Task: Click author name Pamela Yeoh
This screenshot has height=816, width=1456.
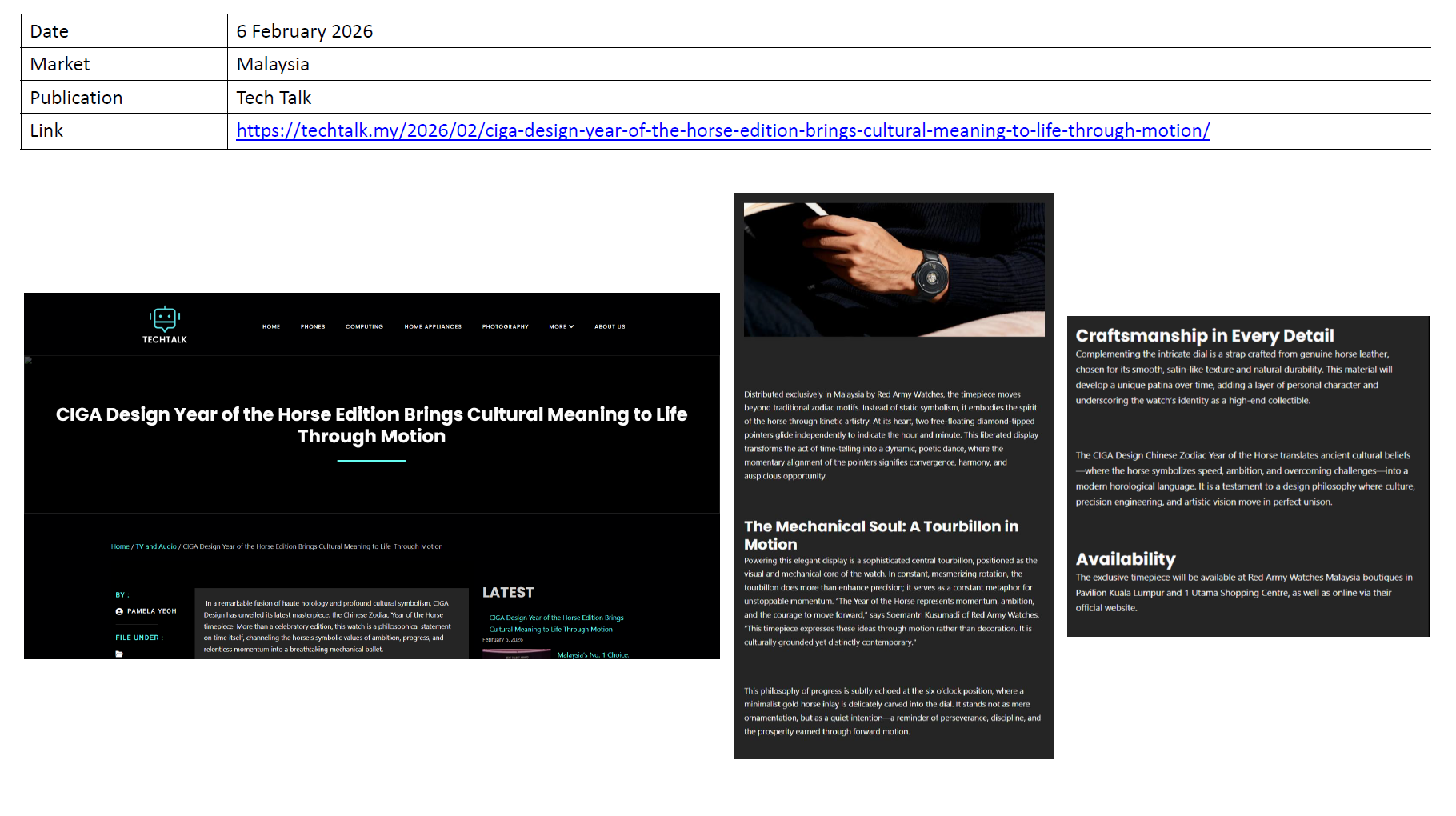Action: click(x=152, y=611)
